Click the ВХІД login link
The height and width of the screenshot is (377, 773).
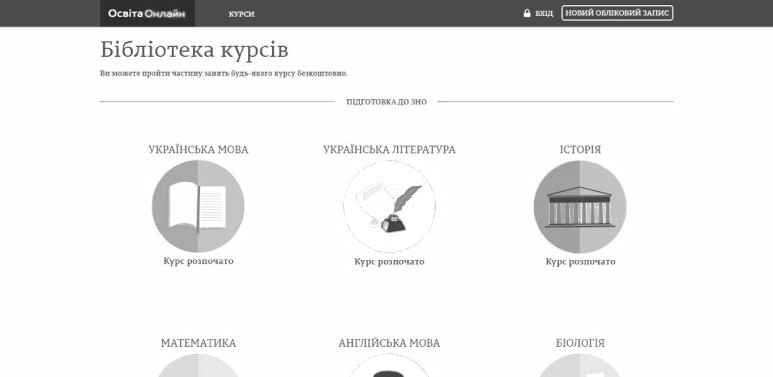click(544, 14)
